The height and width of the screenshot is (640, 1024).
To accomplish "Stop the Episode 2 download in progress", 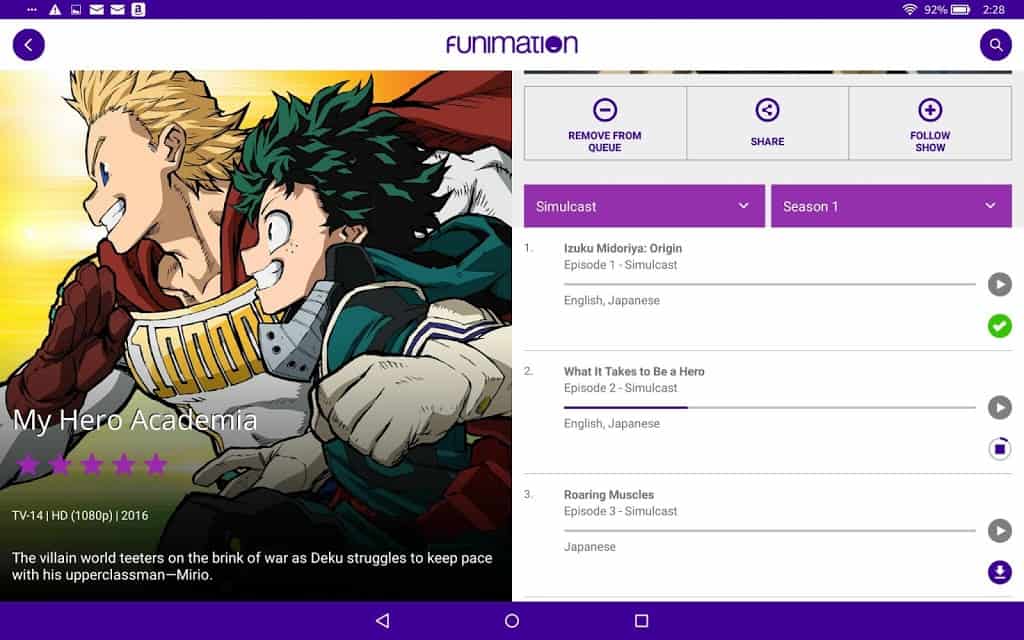I will point(999,449).
